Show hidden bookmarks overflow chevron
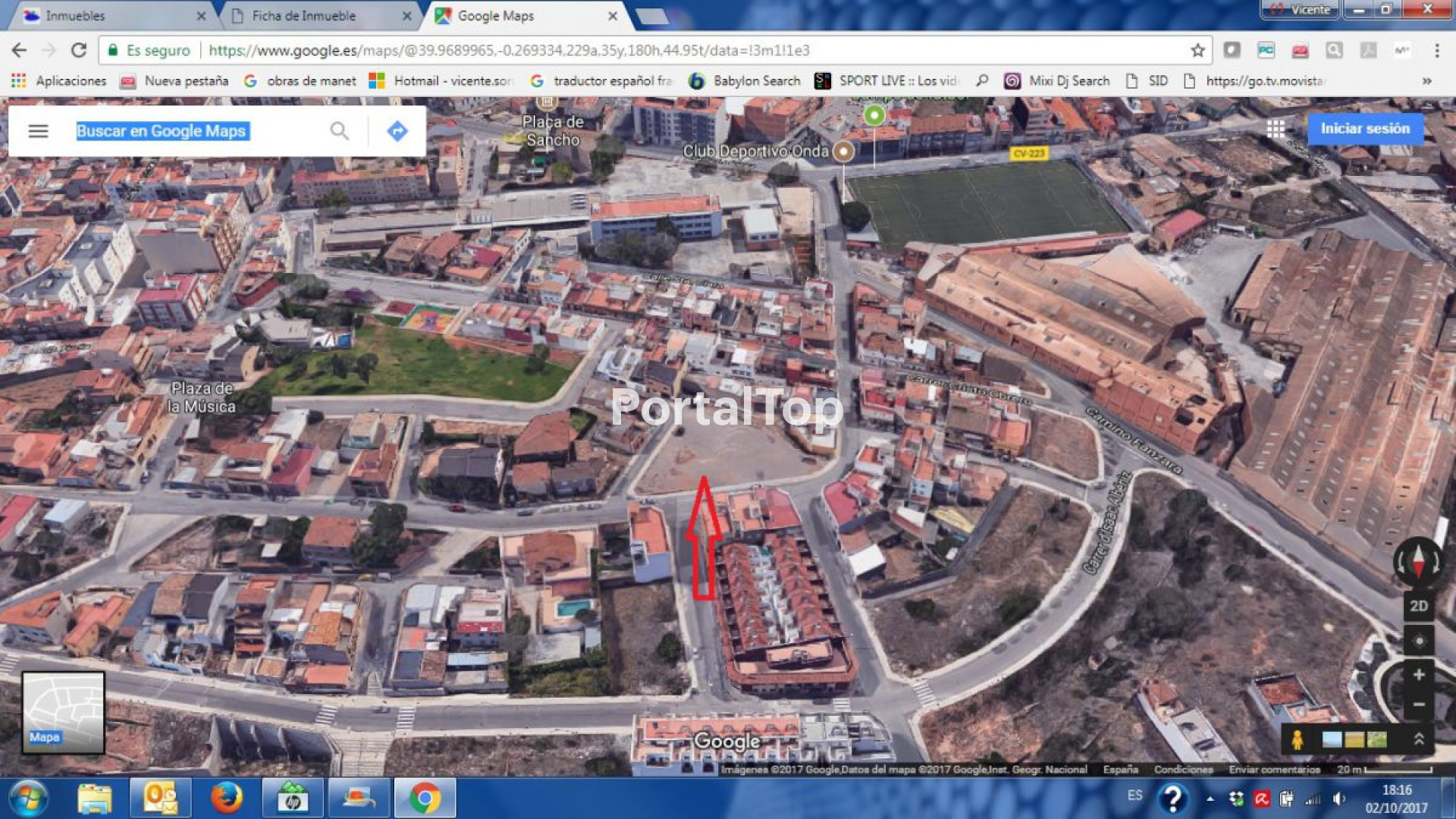The height and width of the screenshot is (819, 1456). tap(1426, 81)
